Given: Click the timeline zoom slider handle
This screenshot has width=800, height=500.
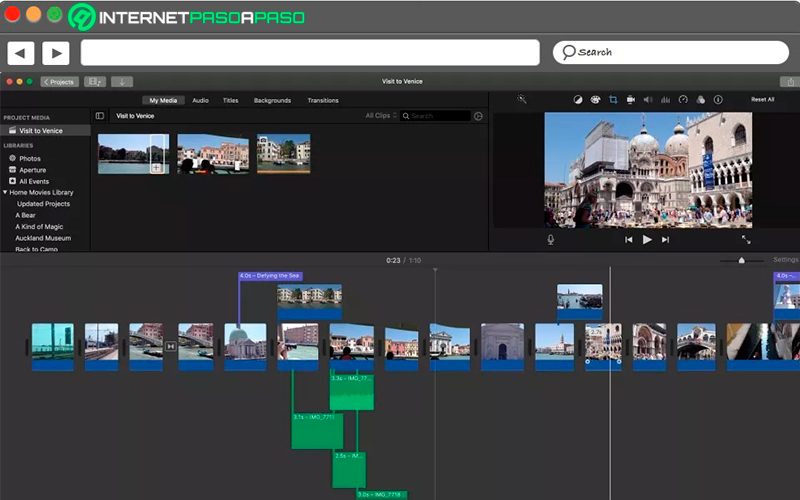Looking at the screenshot, I should tap(741, 260).
